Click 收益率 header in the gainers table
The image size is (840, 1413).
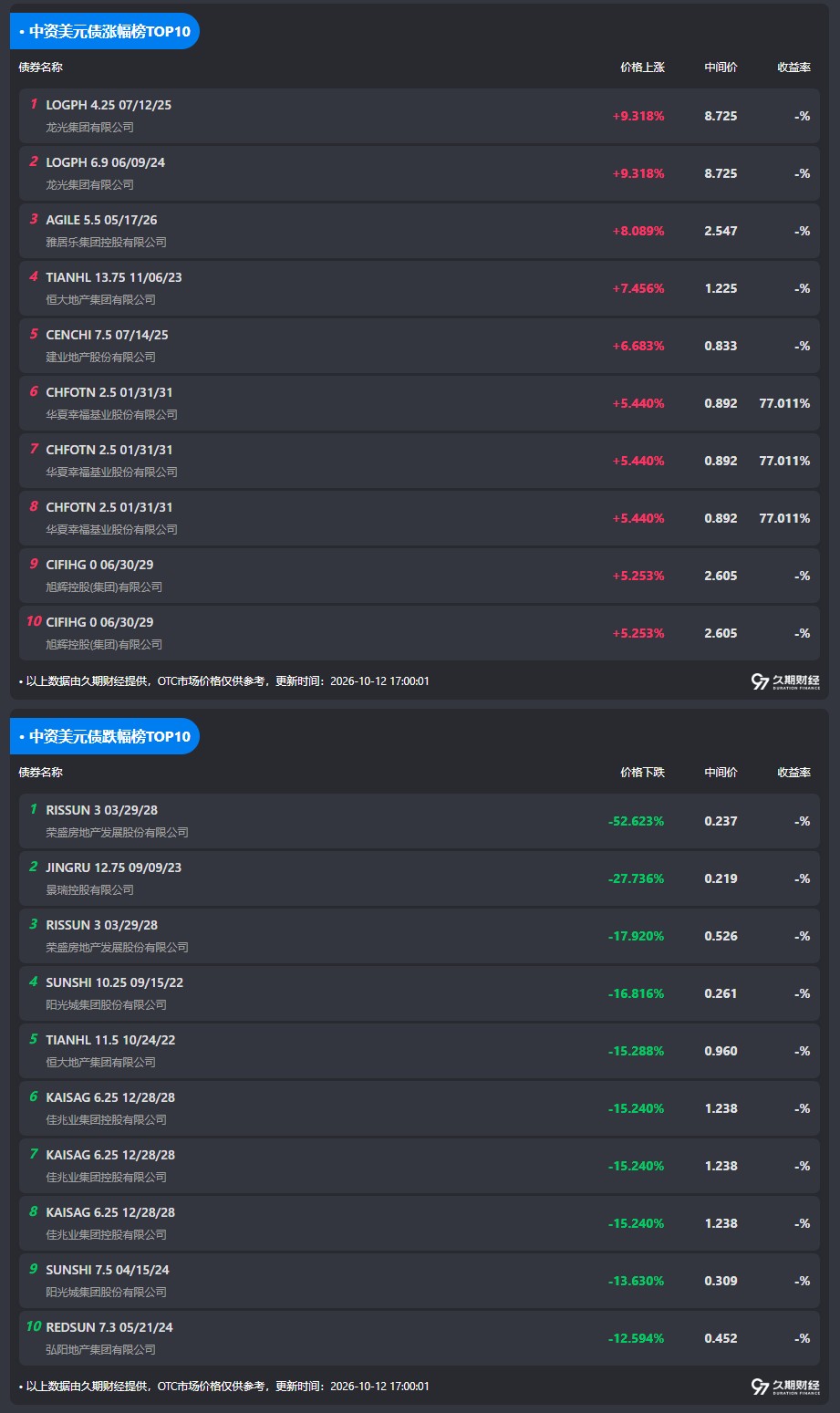point(793,68)
